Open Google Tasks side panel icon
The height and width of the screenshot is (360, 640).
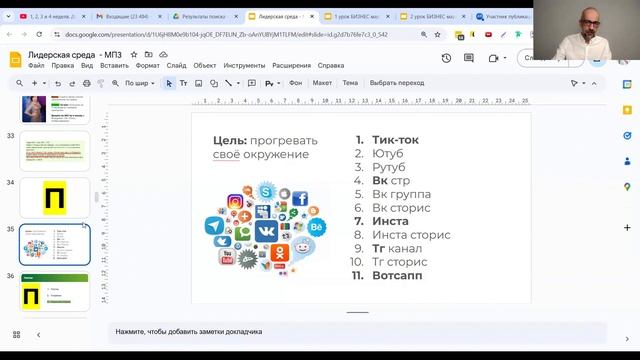pyautogui.click(x=627, y=136)
